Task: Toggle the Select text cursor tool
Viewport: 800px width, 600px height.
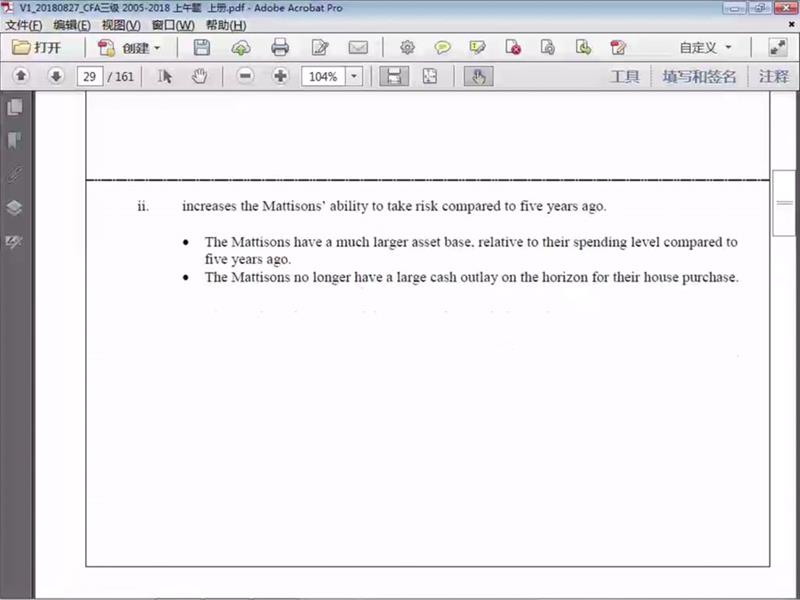Action: [x=166, y=76]
